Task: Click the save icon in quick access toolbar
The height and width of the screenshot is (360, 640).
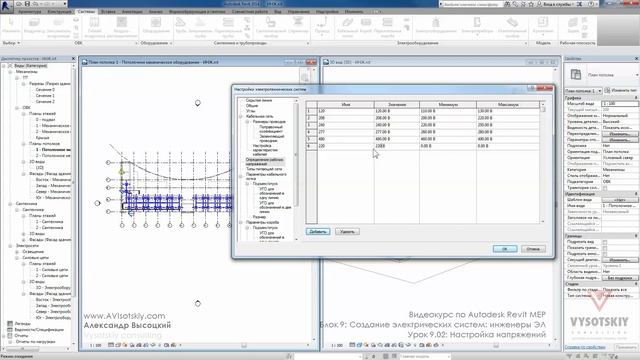Action: click(27, 4)
